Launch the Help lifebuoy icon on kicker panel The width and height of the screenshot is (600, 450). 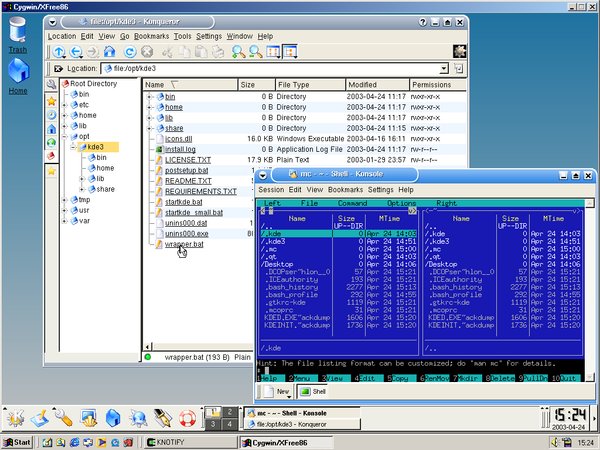click(187, 418)
